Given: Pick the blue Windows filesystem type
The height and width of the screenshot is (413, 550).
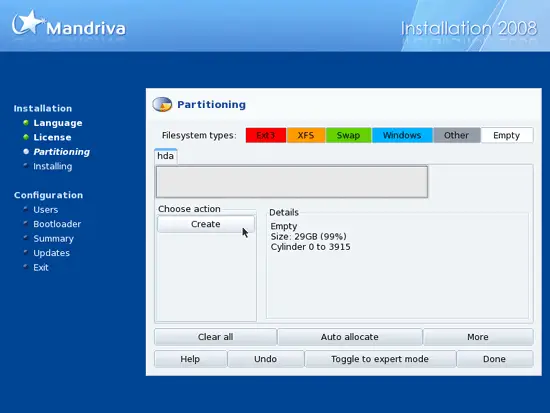Looking at the screenshot, I should tap(402, 135).
